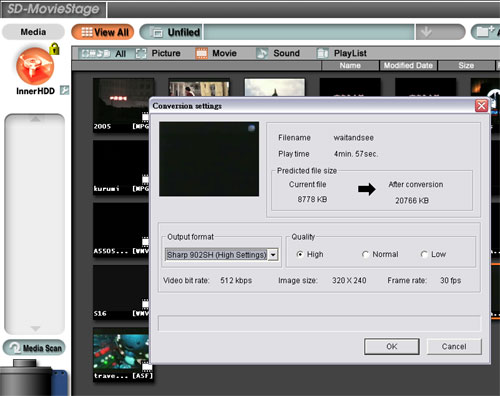The image size is (500, 396).
Task: Switch to the Picture filter tab
Action: point(158,53)
